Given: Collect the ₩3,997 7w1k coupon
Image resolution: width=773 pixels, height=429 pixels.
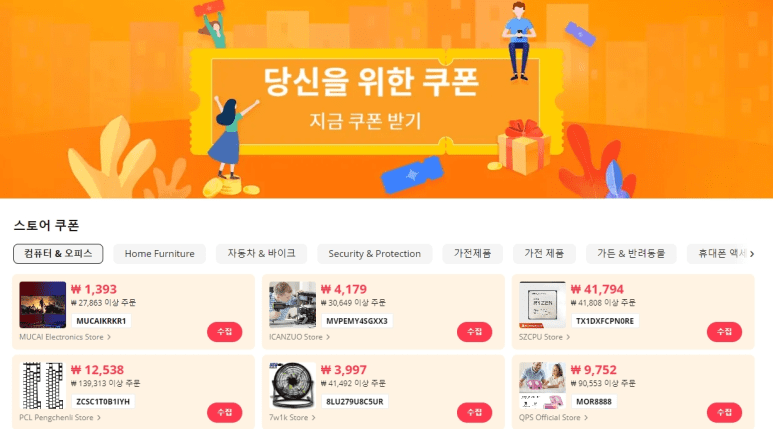Looking at the screenshot, I should (474, 412).
